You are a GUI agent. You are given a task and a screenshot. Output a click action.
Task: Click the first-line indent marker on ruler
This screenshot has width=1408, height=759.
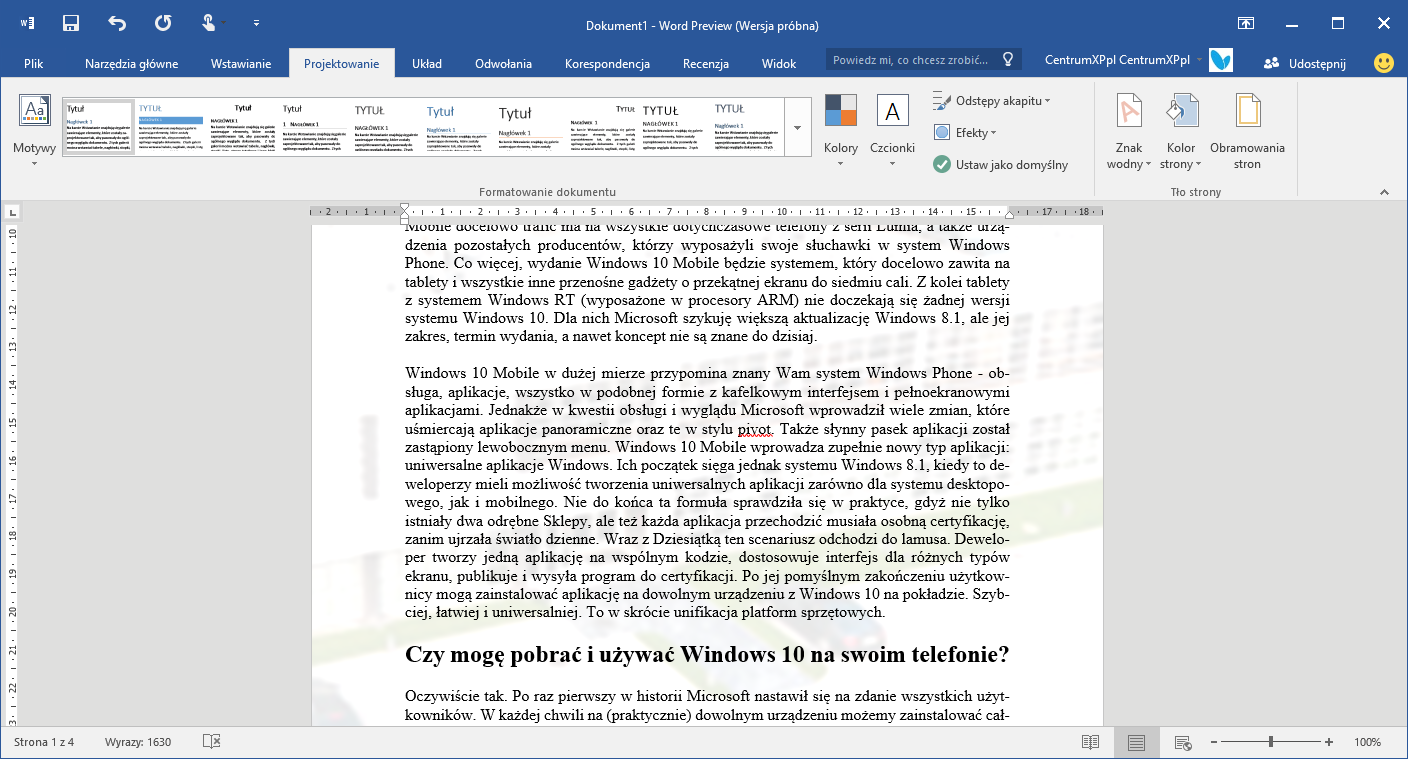coord(404,207)
